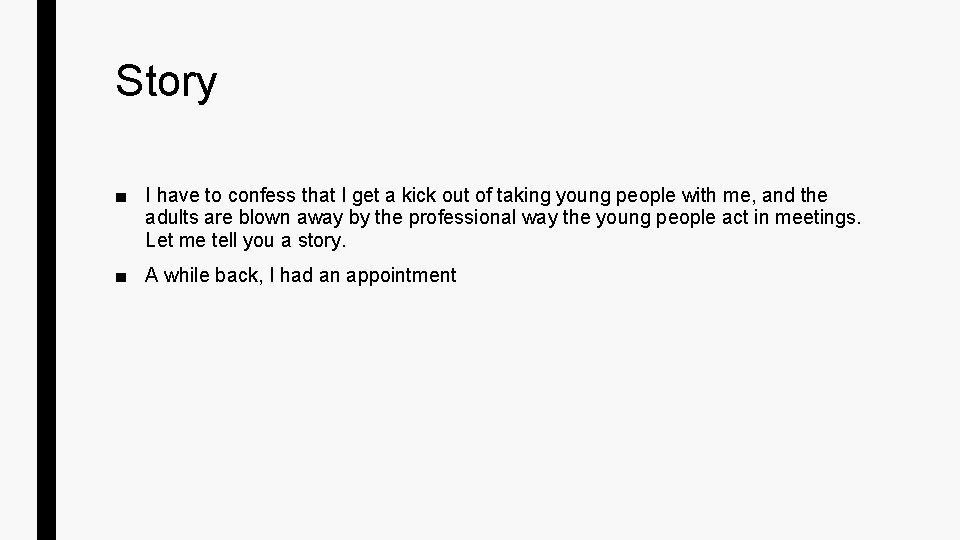
Task: Click the black vertical bar at the left
Action: point(47,270)
